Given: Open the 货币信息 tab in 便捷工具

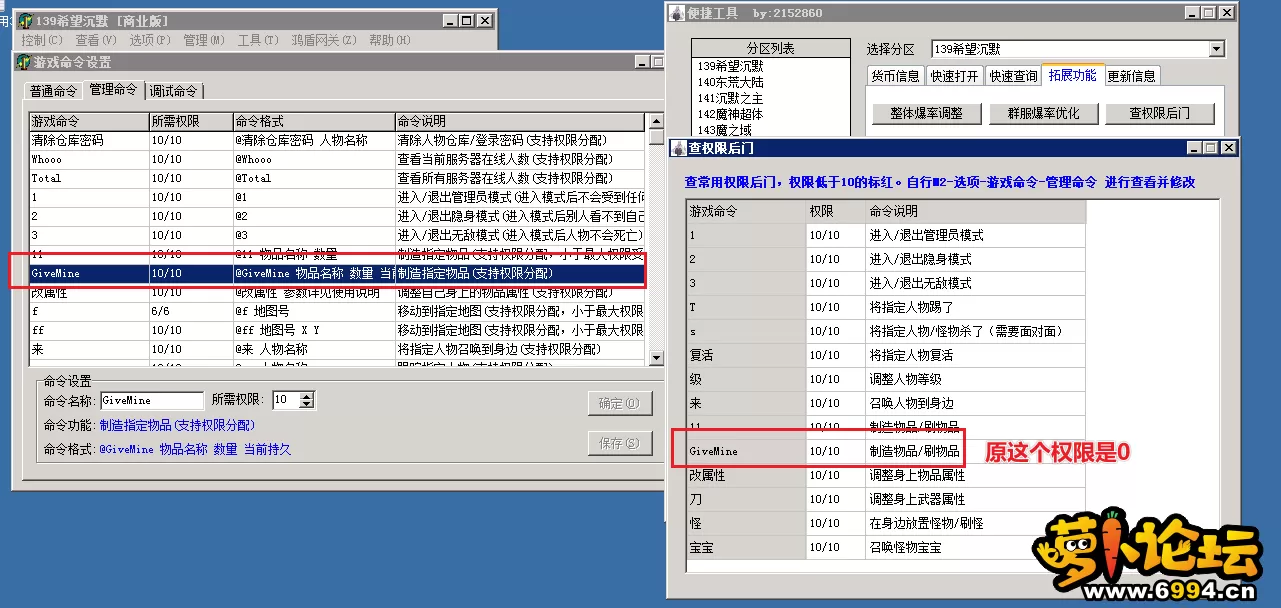Looking at the screenshot, I should tap(895, 76).
